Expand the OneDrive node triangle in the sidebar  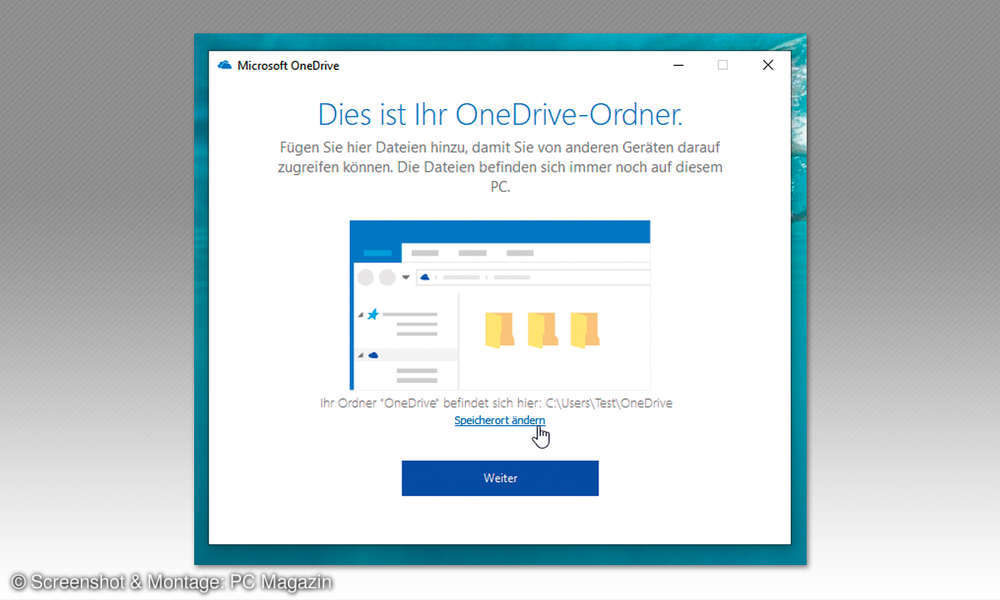click(361, 355)
